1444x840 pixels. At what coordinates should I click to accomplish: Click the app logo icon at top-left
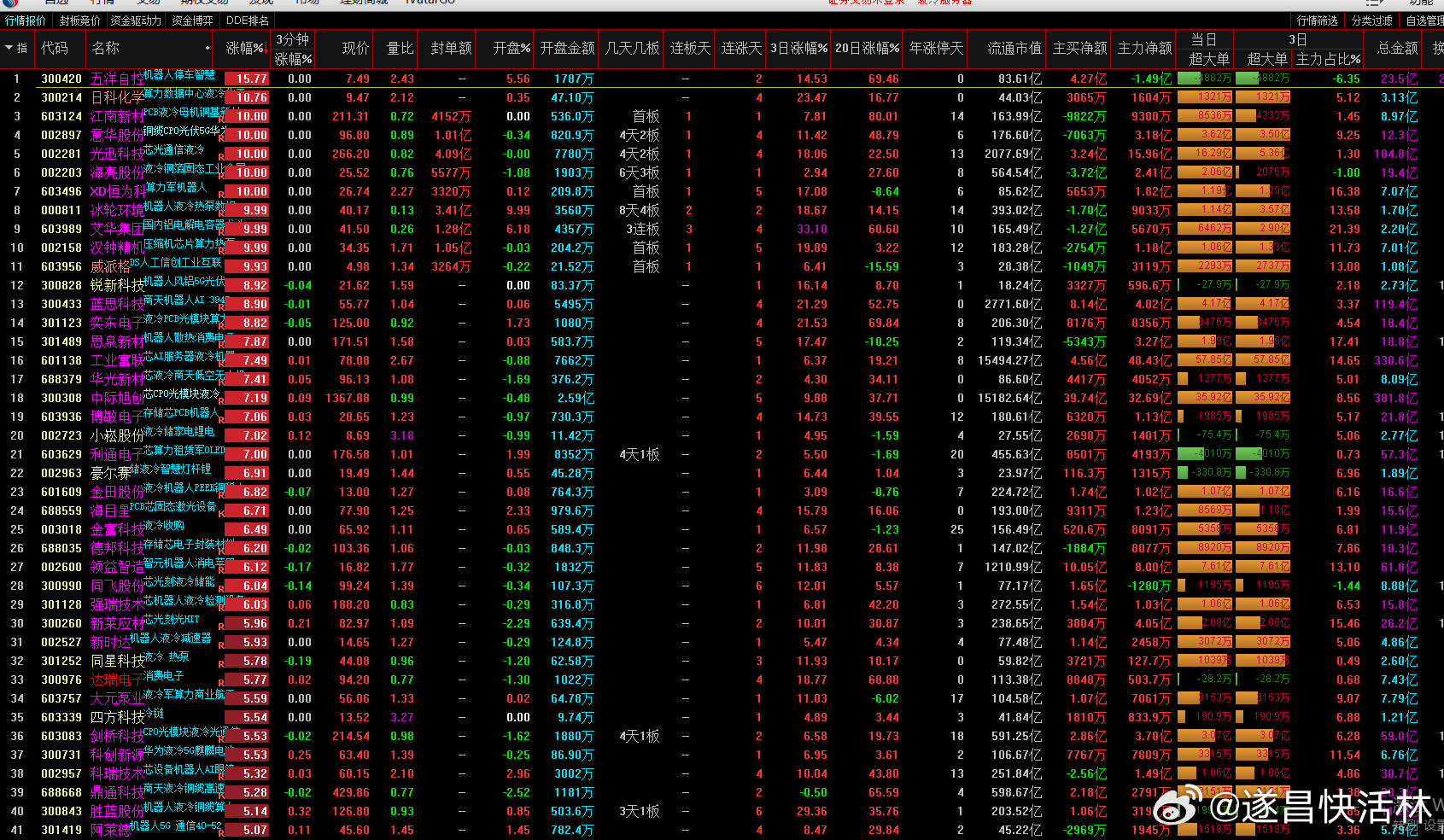9,3
